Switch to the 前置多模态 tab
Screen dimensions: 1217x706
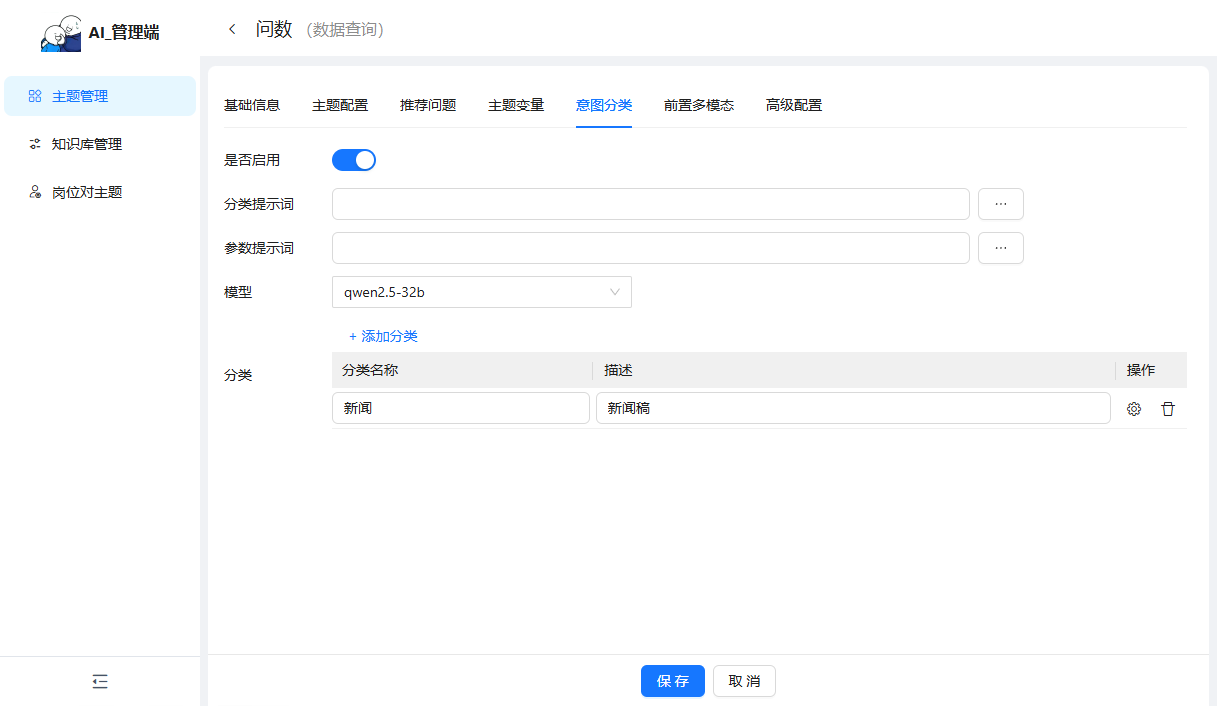699,105
